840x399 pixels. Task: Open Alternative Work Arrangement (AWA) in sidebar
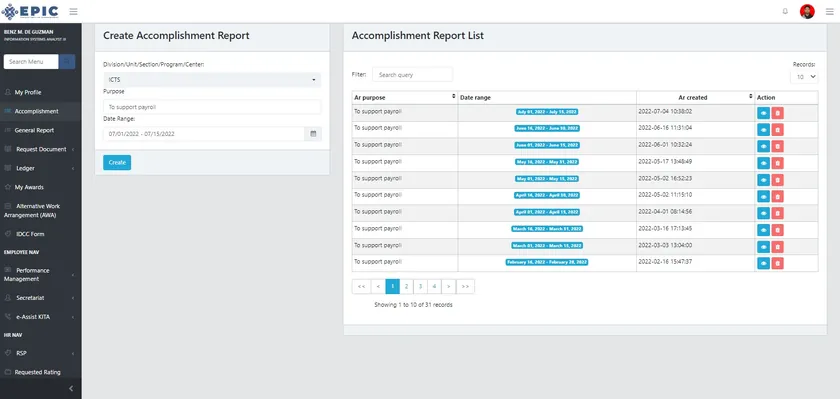coord(41,210)
